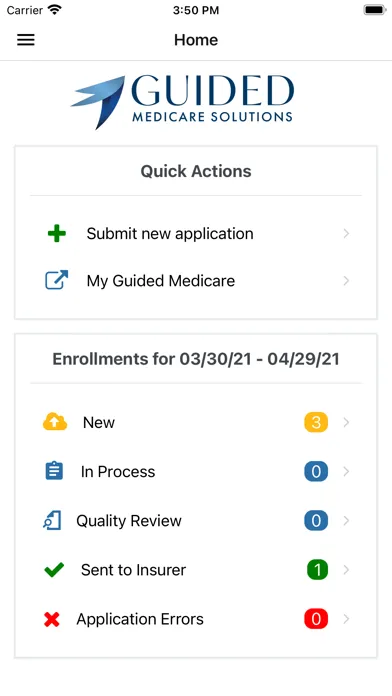Open the In Process row chevron
Viewport: 392px width, 696px height.
tap(346, 471)
